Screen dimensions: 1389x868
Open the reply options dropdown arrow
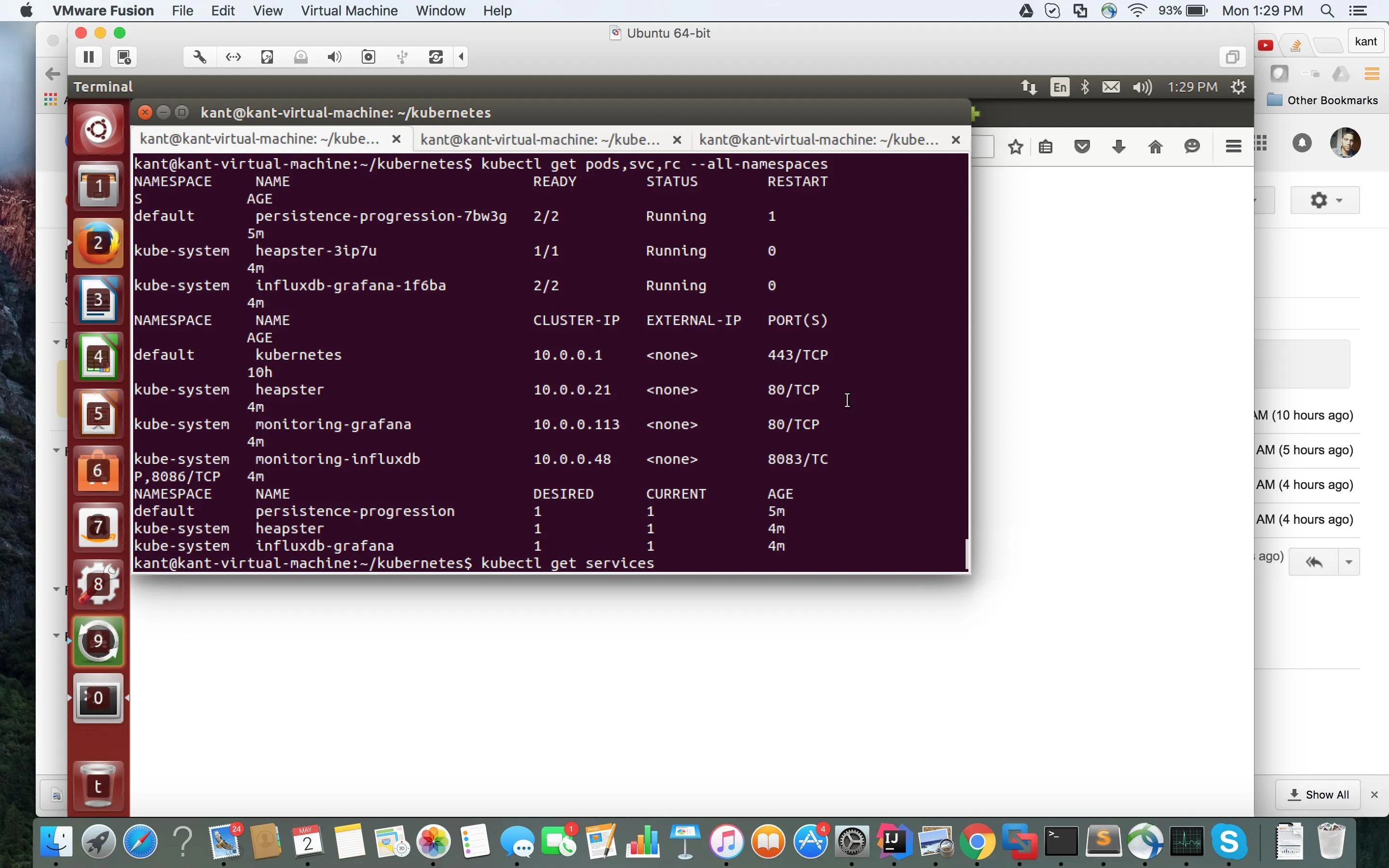pyautogui.click(x=1349, y=562)
